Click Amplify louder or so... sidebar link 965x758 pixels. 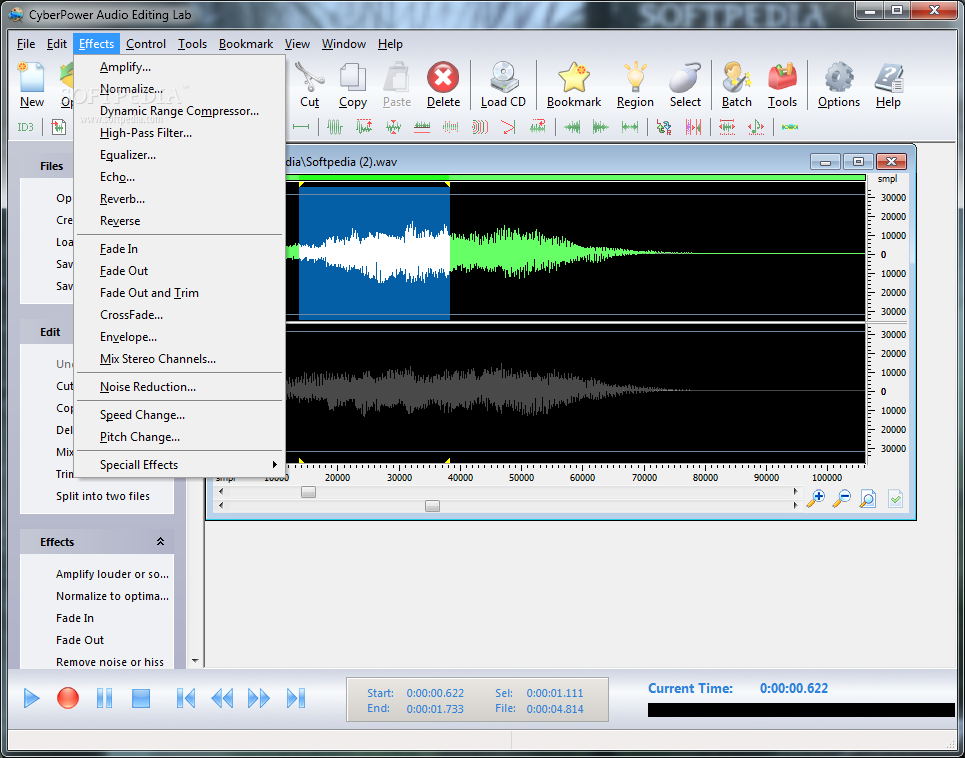(x=112, y=574)
